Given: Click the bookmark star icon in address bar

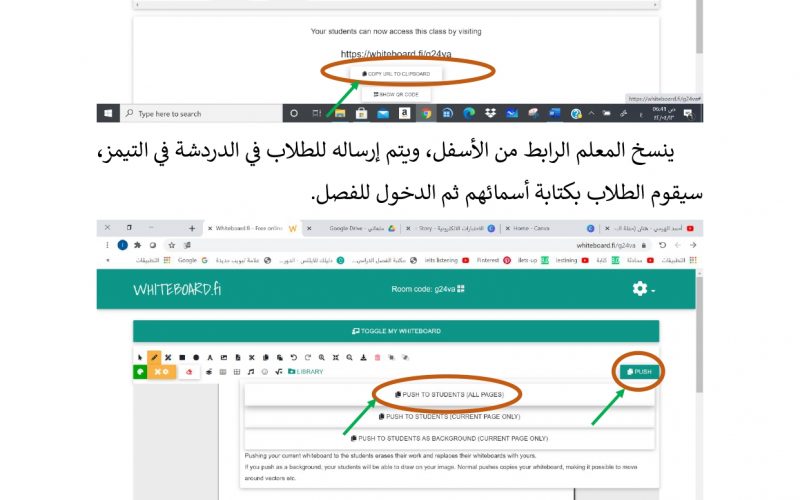Looking at the screenshot, I should tap(172, 245).
